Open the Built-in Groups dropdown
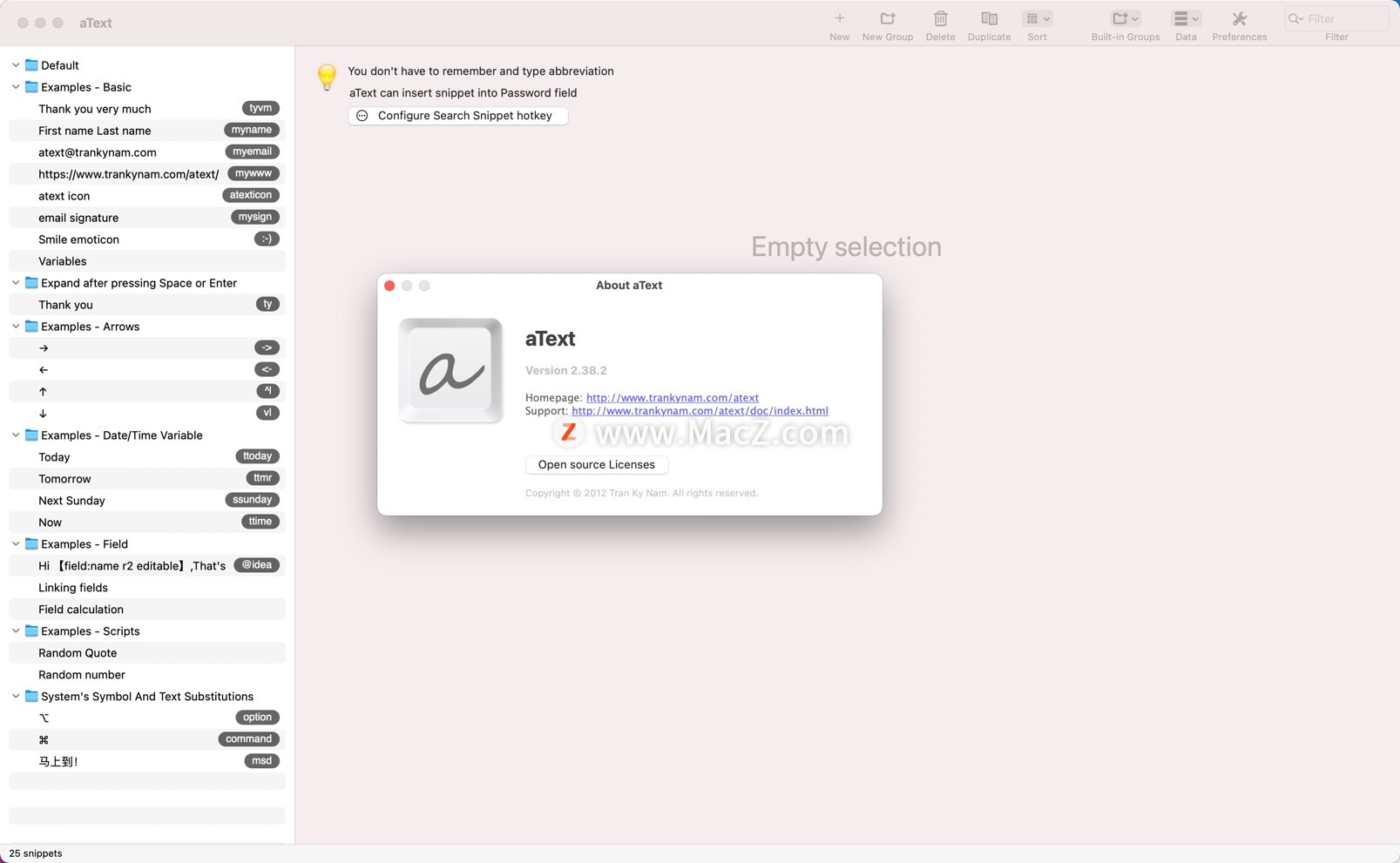 pos(1126,18)
